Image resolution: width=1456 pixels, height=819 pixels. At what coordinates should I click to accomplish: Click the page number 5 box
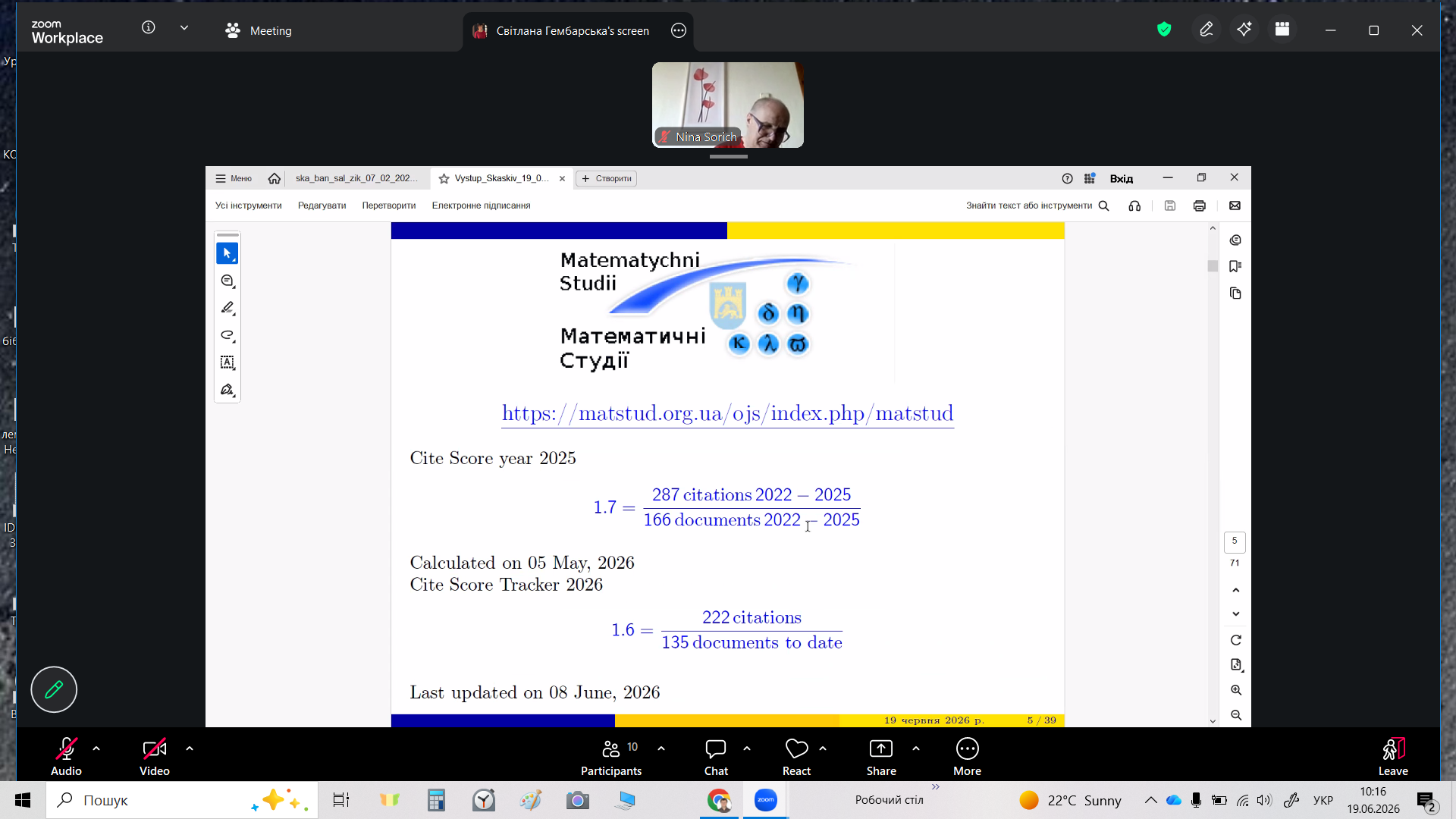(1235, 541)
